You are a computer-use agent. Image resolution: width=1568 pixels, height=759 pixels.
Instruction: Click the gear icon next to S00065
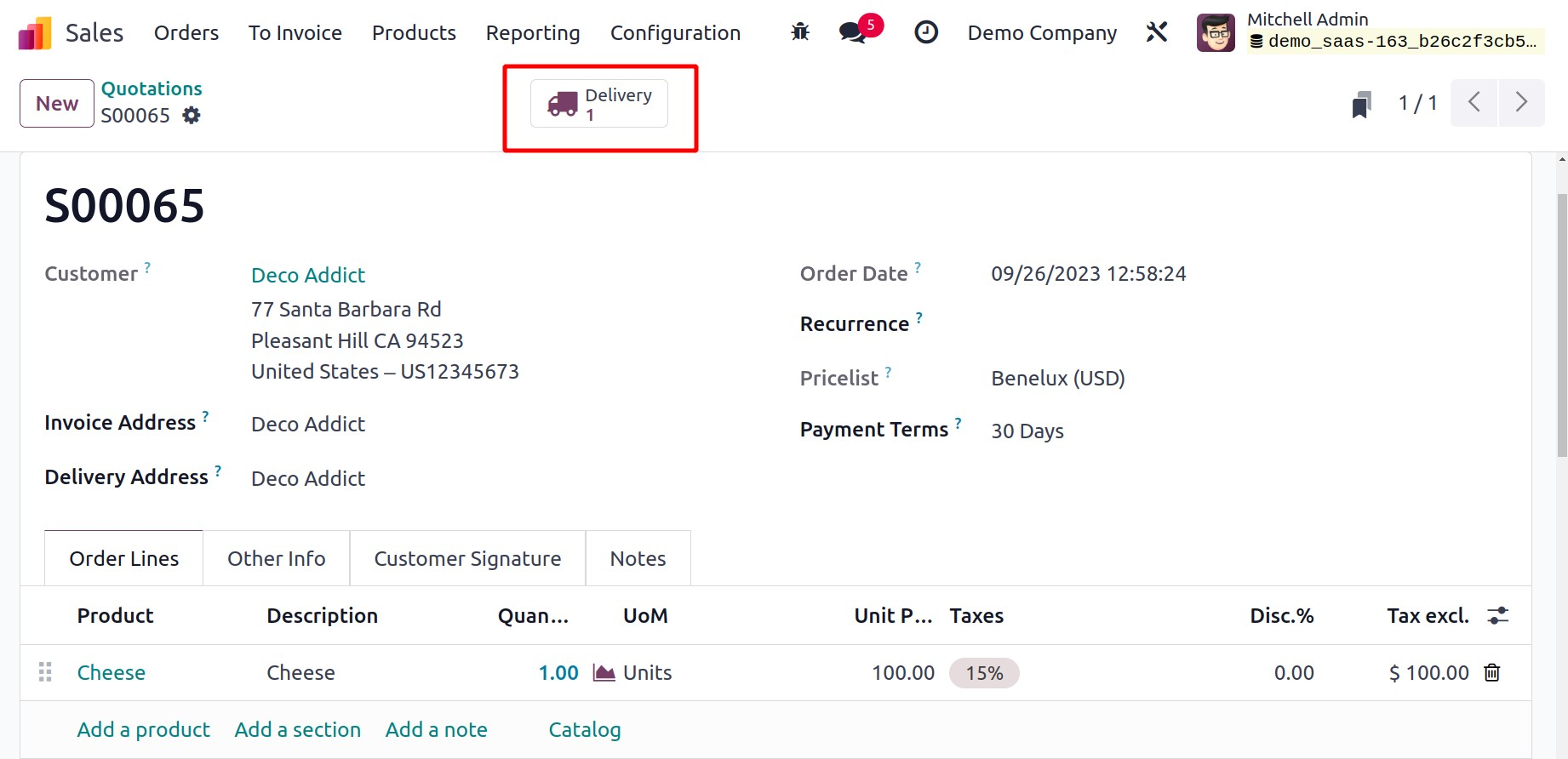coord(192,115)
